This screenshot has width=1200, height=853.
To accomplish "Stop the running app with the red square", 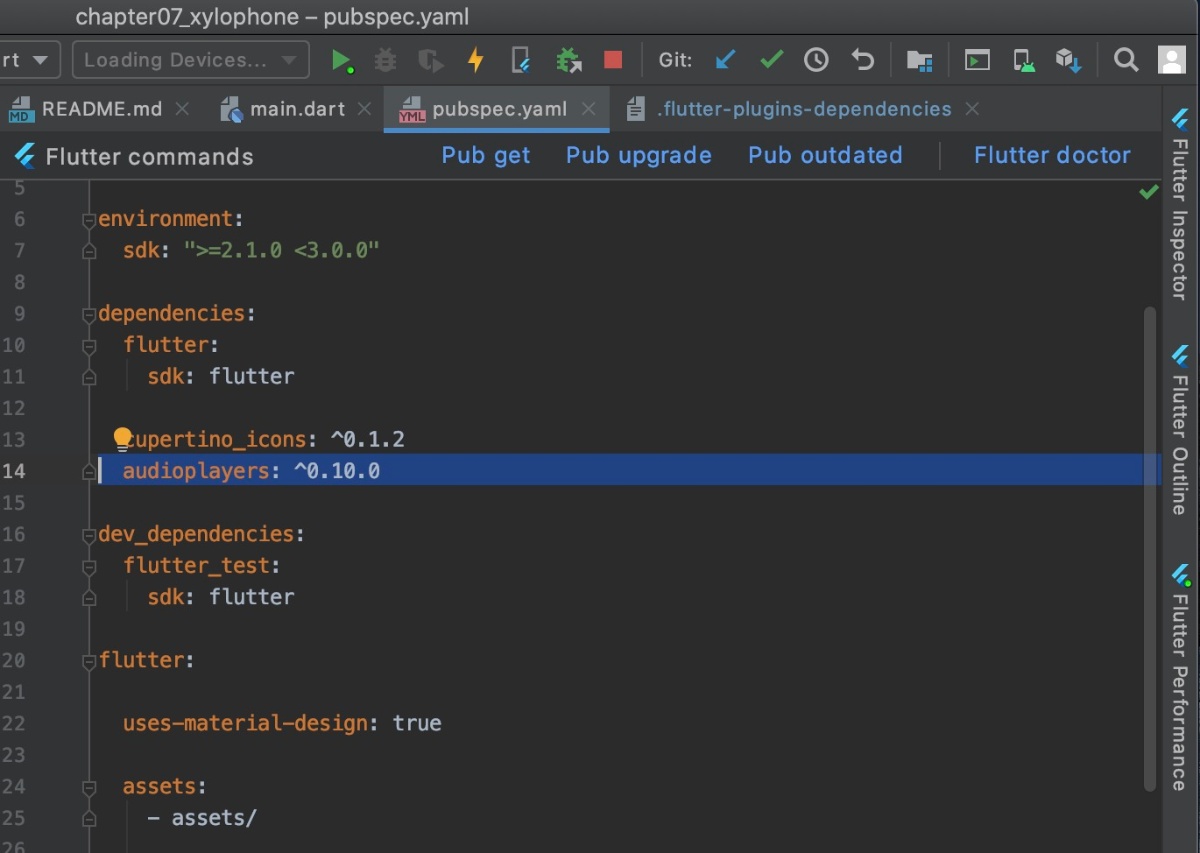I will (x=611, y=60).
